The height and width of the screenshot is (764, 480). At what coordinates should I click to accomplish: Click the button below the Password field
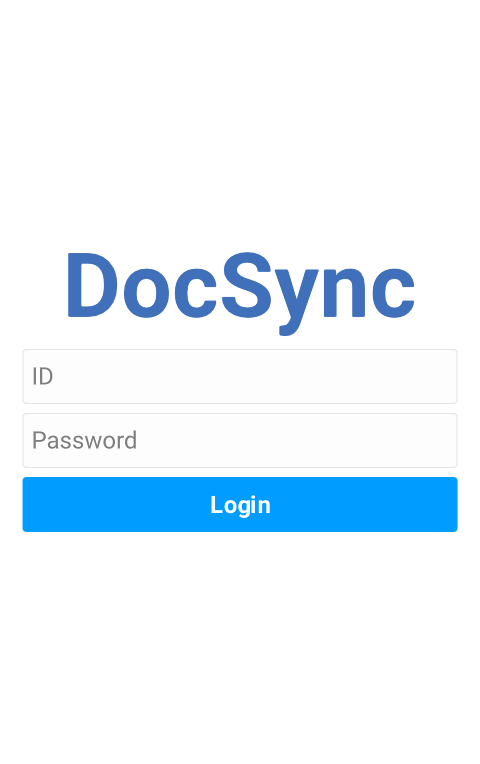pyautogui.click(x=240, y=504)
